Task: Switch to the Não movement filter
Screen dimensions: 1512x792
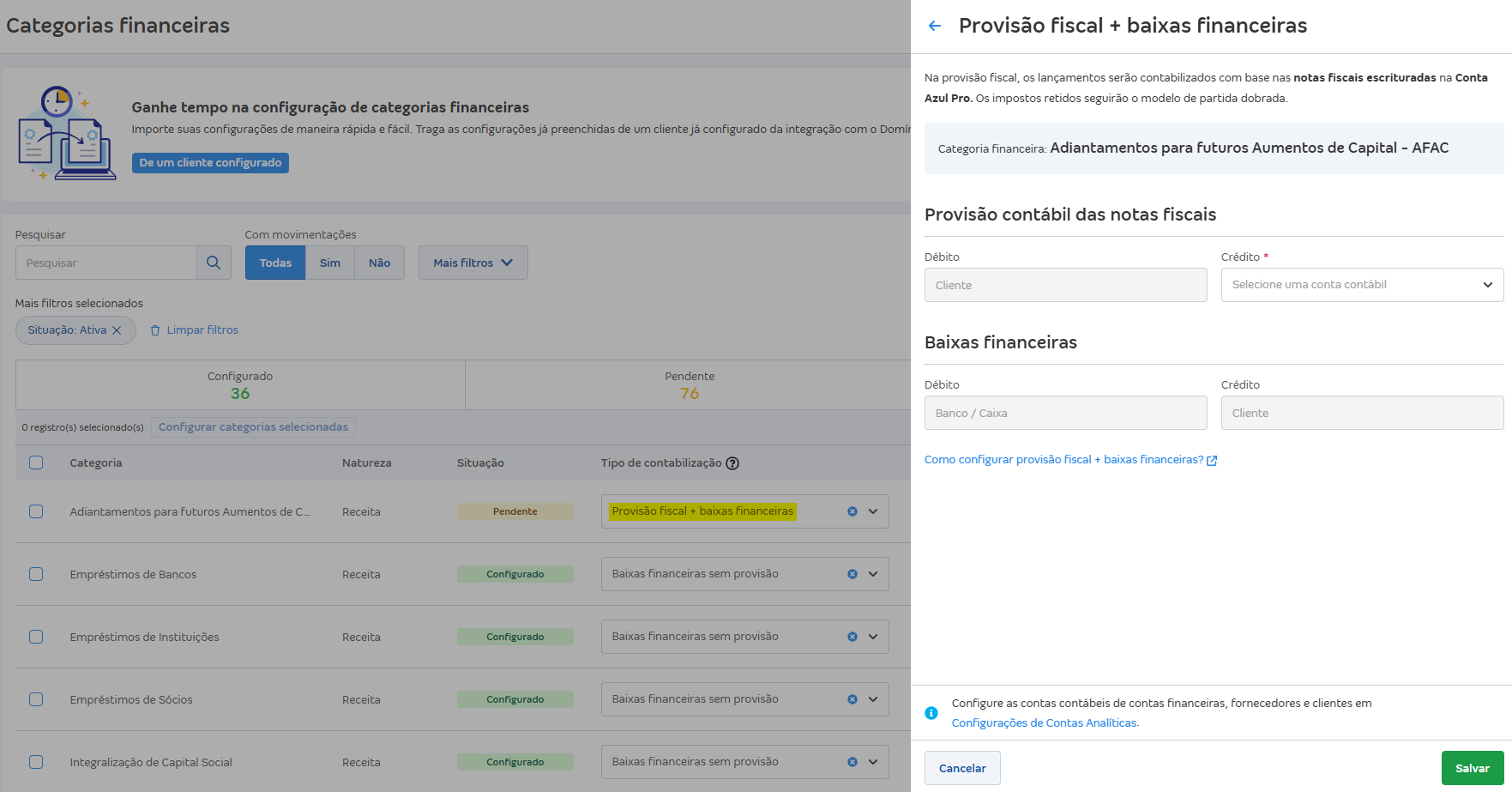Action: [x=379, y=263]
